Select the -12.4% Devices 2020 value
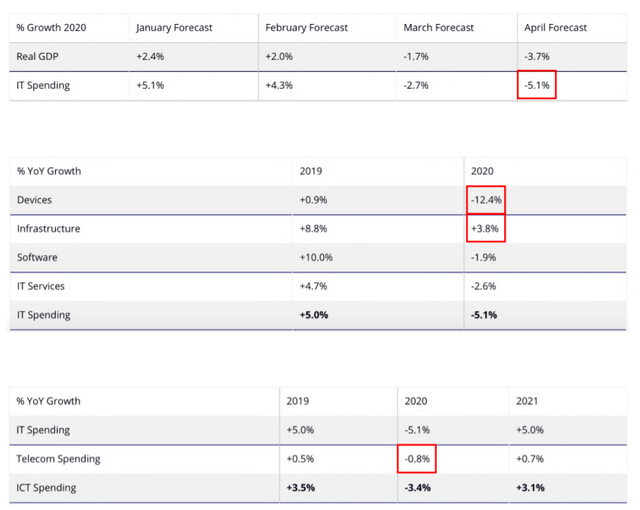 [x=486, y=200]
